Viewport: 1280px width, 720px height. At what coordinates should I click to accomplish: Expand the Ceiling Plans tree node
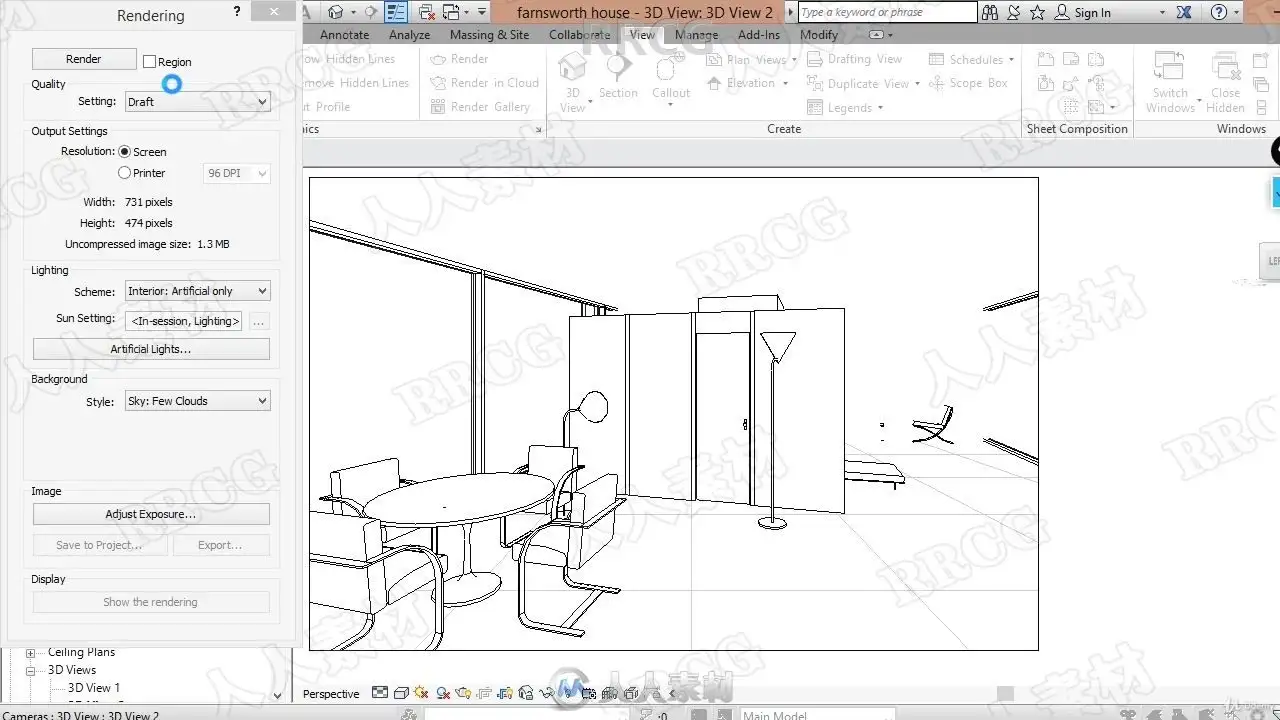click(x=30, y=653)
